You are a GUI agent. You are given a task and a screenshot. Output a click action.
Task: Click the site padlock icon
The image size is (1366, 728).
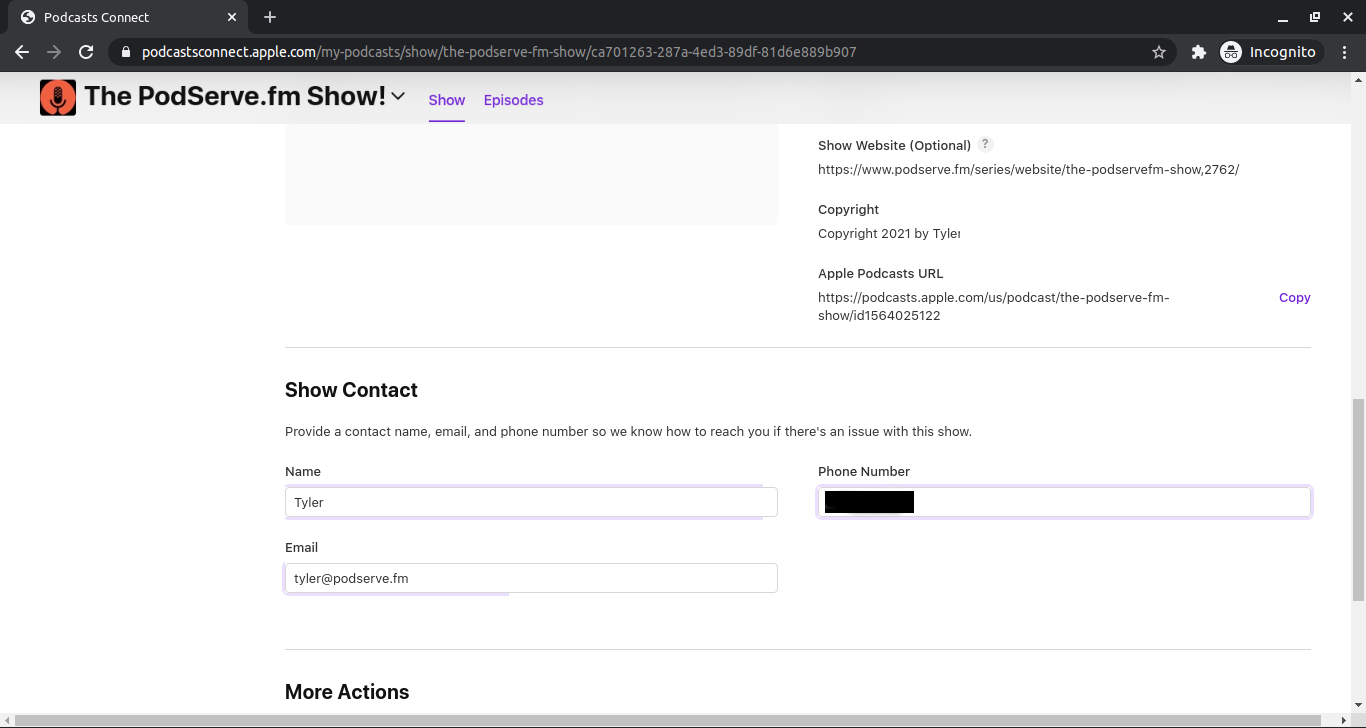click(125, 52)
